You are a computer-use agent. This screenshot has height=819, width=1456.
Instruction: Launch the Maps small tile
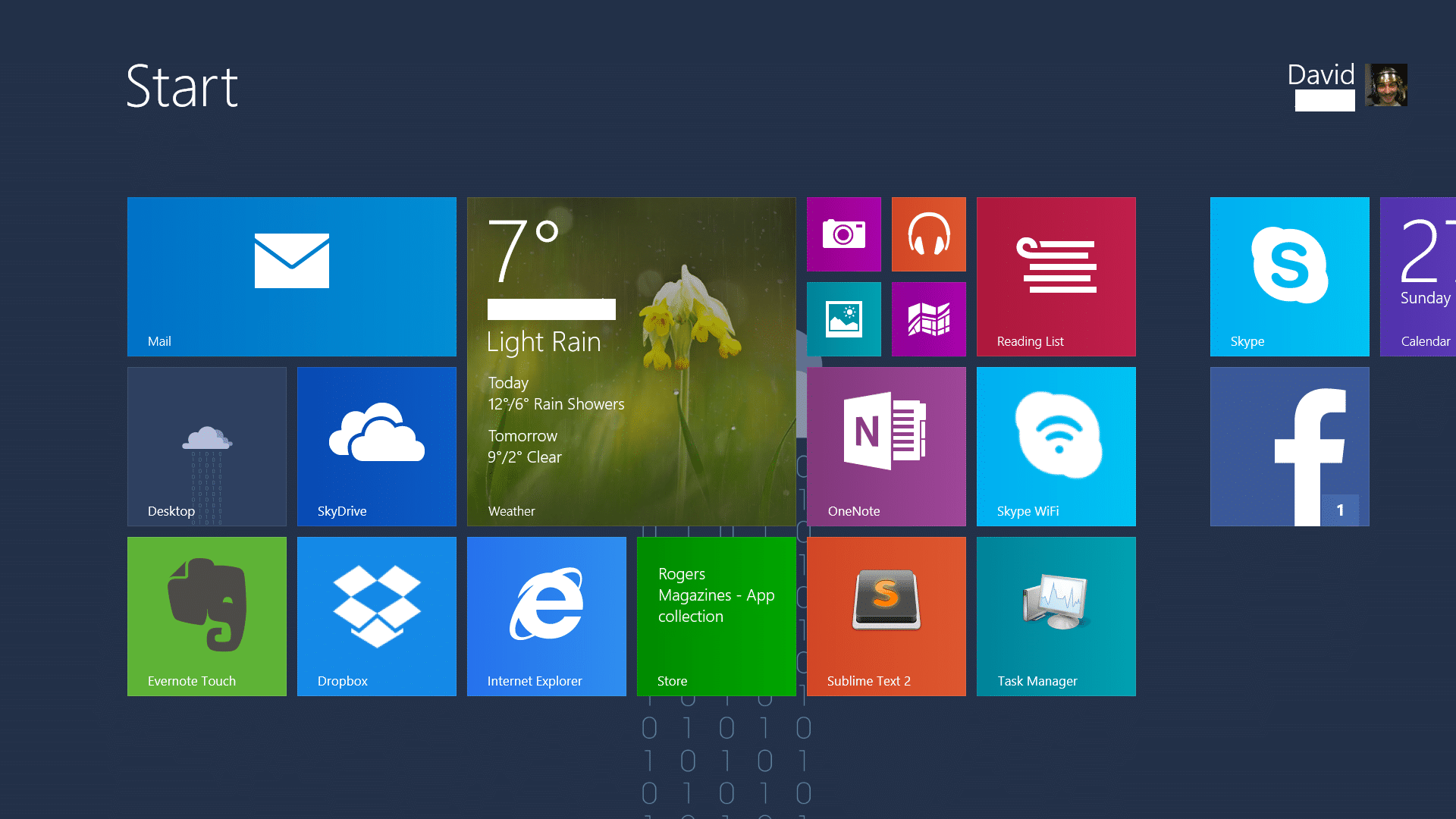pos(929,319)
